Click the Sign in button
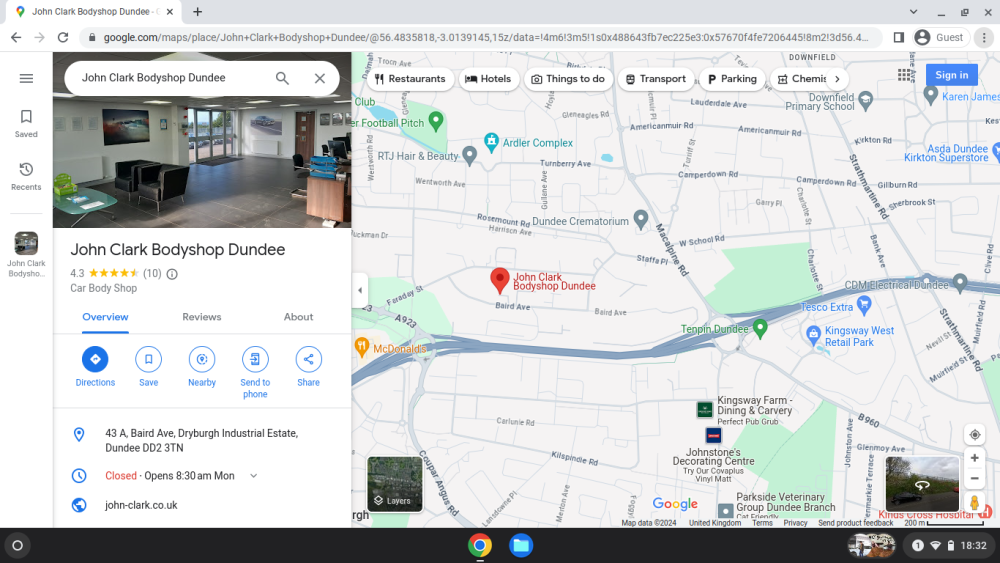This screenshot has width=1000, height=563. coord(951,75)
